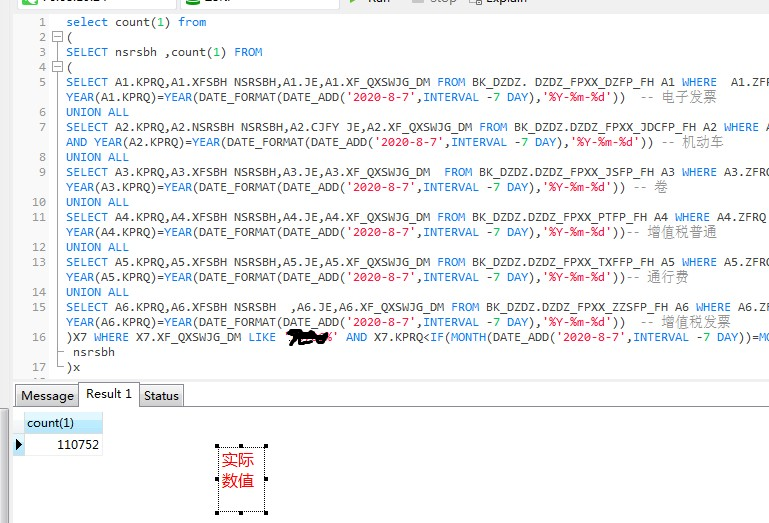This screenshot has width=769, height=523.
Task: Click the Explain button in the toolbar
Action: pos(506,2)
